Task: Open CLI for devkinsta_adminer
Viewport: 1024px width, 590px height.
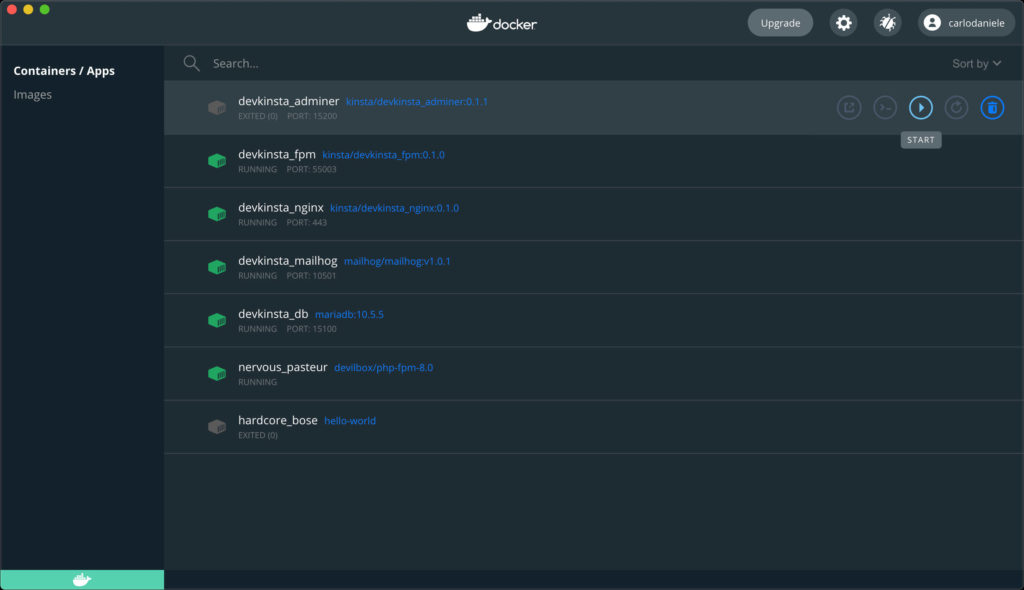Action: point(885,108)
